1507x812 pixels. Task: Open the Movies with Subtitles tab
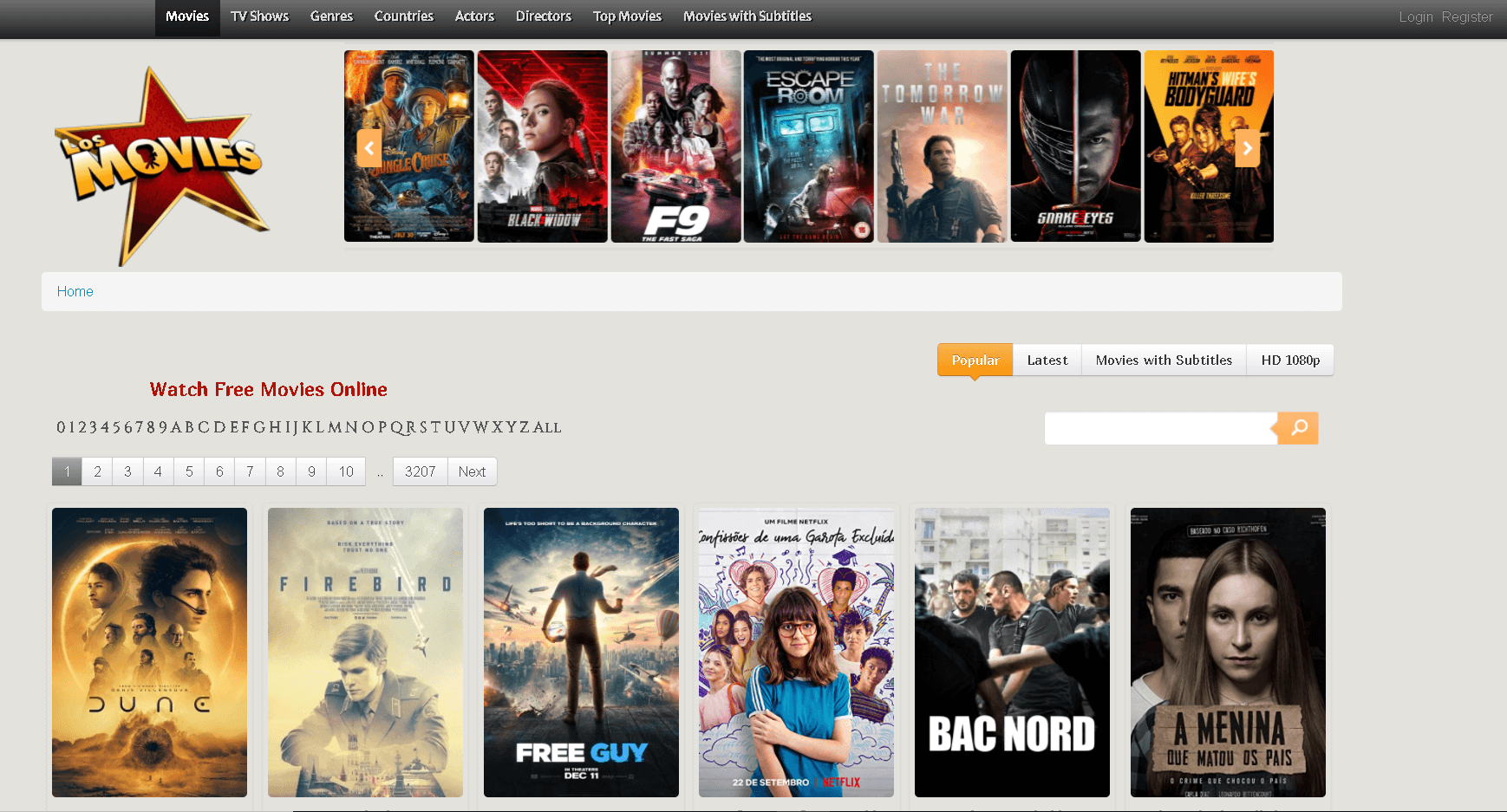[1164, 360]
